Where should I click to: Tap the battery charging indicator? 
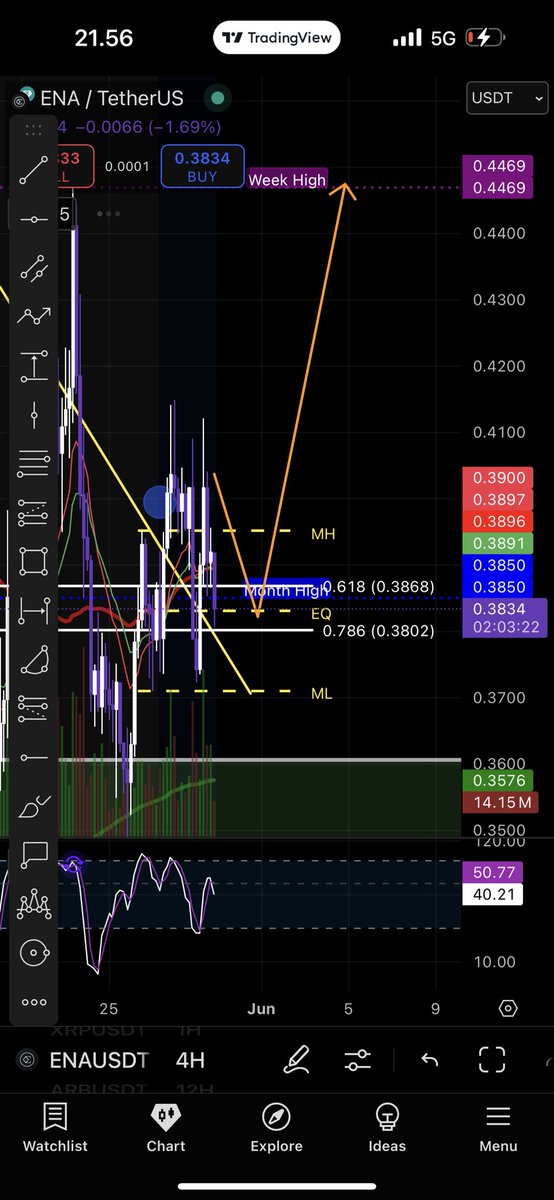[x=485, y=38]
